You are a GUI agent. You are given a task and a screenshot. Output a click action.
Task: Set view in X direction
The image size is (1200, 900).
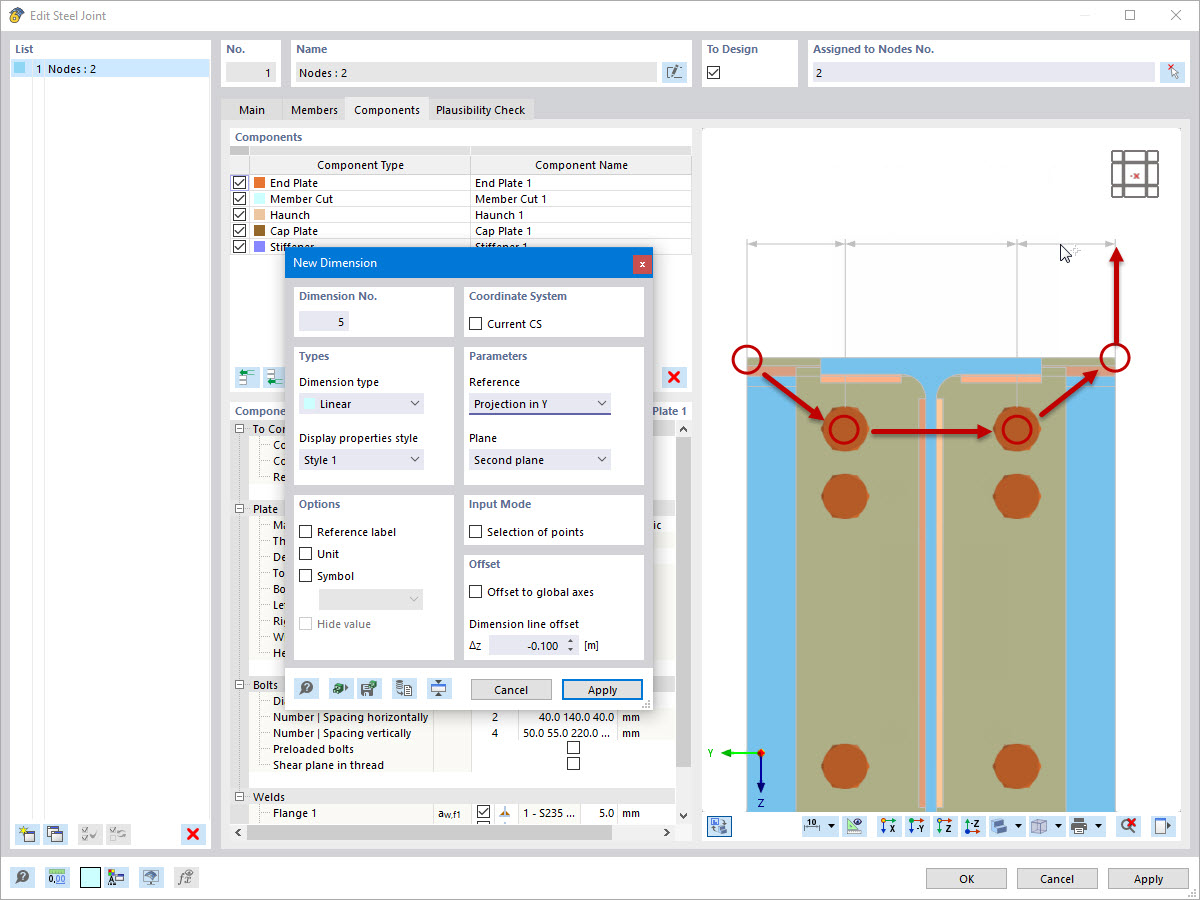tap(888, 826)
